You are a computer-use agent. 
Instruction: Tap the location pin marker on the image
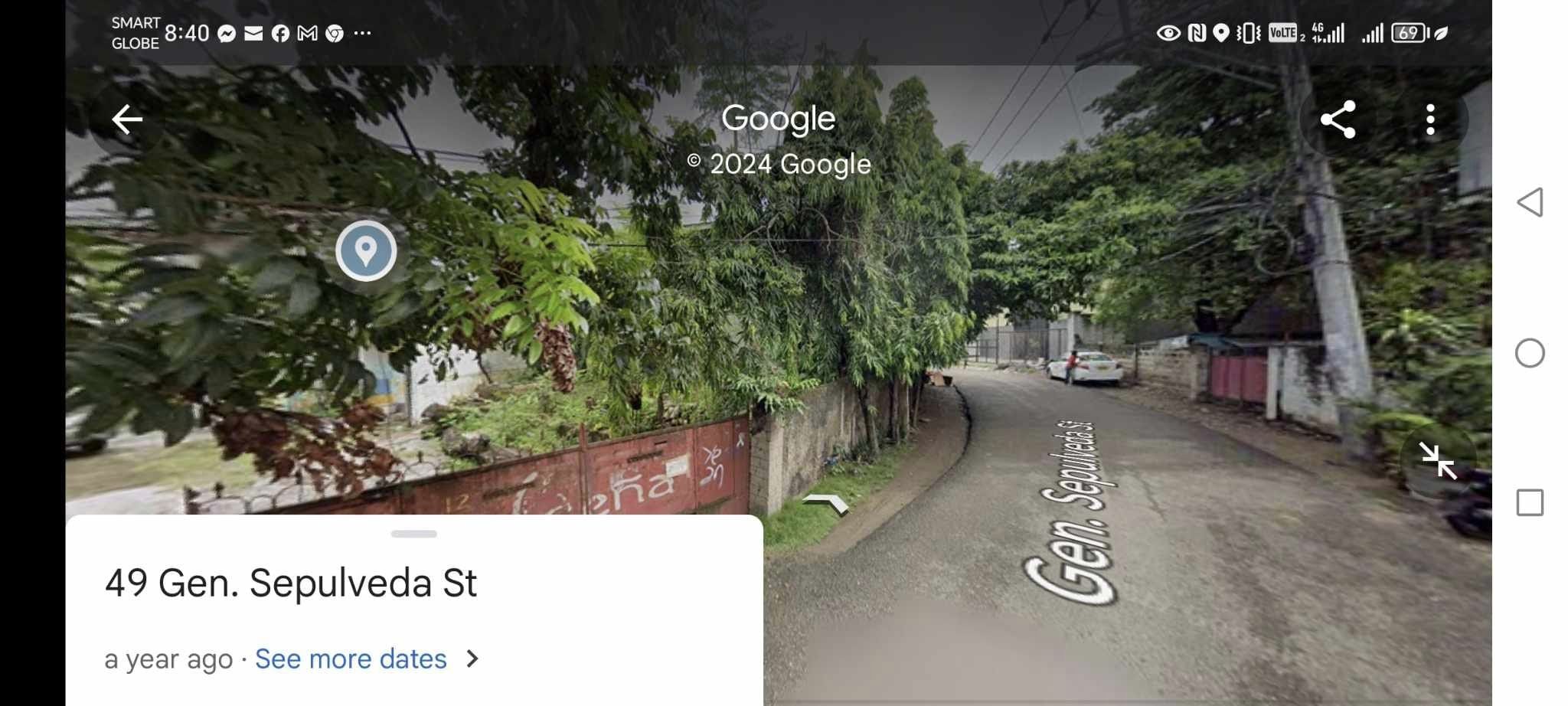(x=366, y=250)
